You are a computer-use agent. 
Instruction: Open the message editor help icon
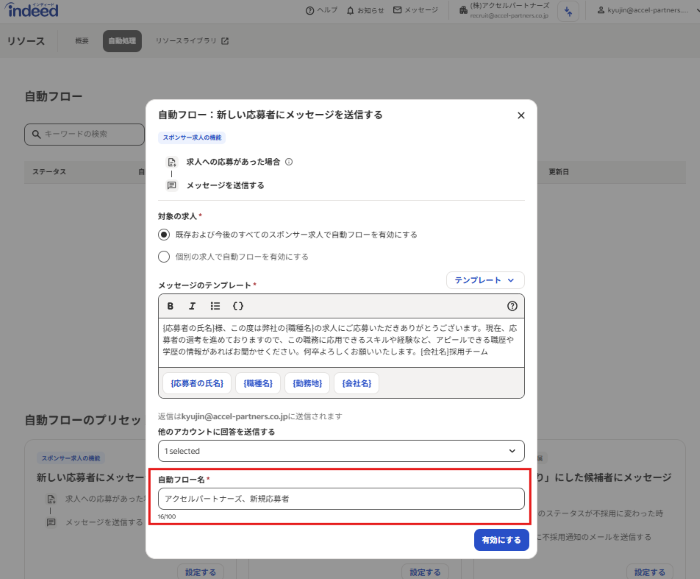(512, 306)
